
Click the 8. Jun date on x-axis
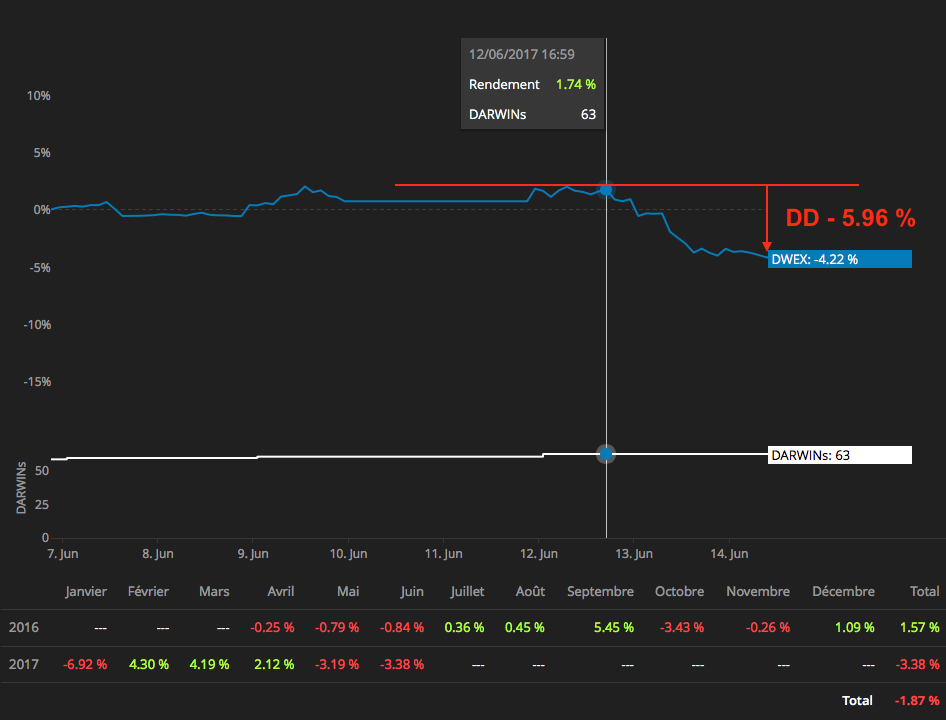[158, 553]
